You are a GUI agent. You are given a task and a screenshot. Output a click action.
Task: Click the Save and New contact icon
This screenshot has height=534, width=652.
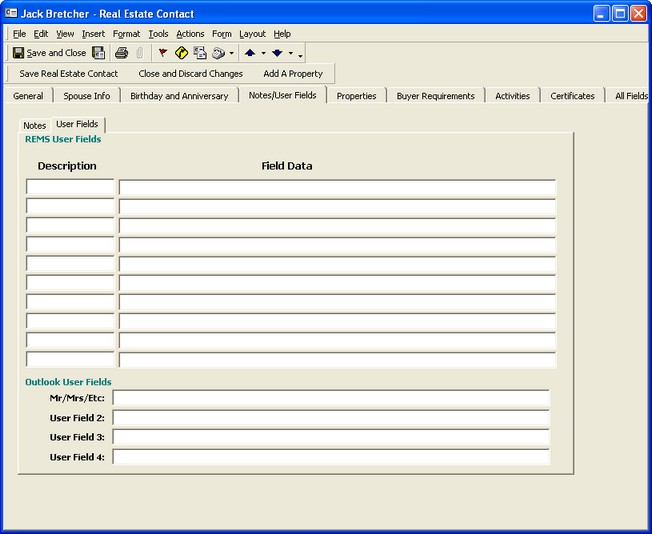click(99, 53)
